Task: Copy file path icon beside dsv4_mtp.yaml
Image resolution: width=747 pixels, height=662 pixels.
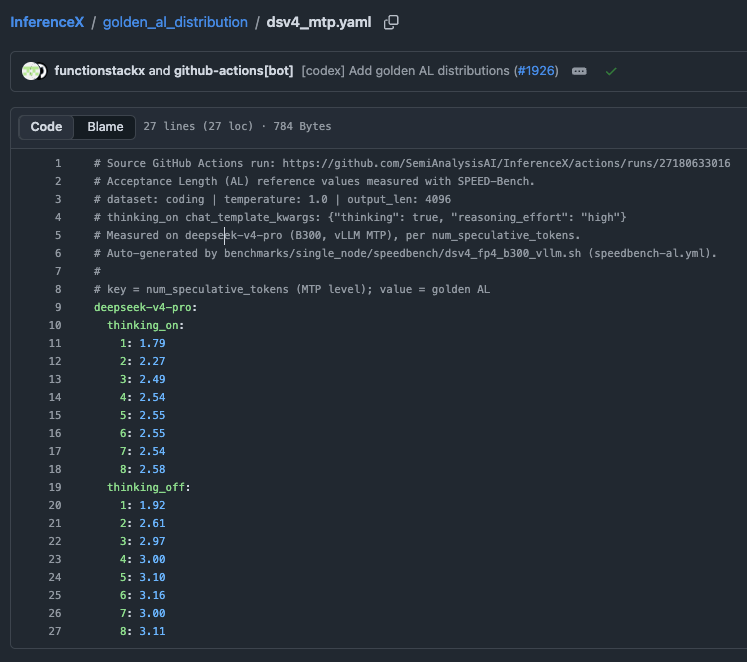Action: [x=391, y=22]
